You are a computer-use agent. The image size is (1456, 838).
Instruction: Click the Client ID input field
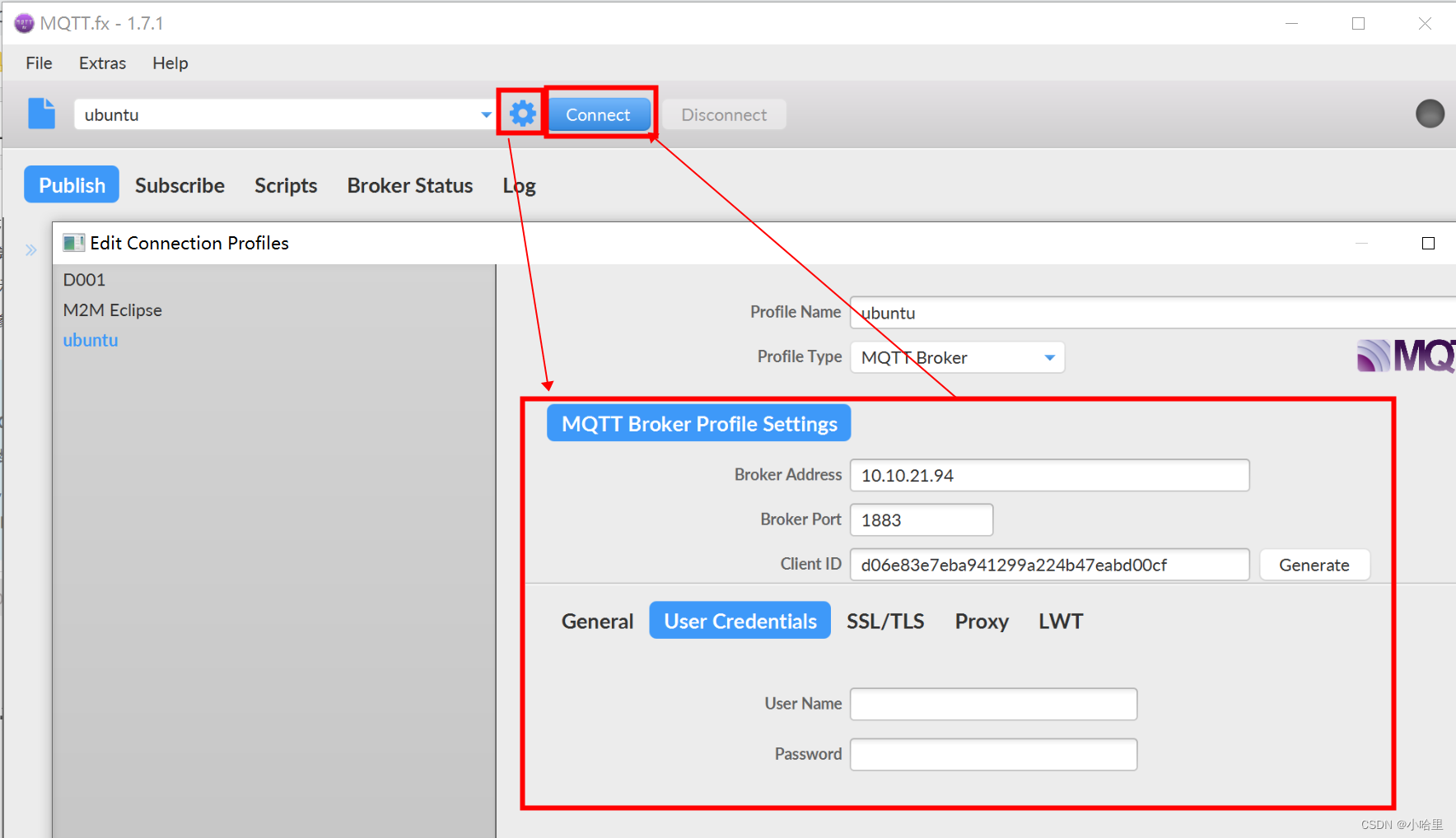[x=1050, y=565]
